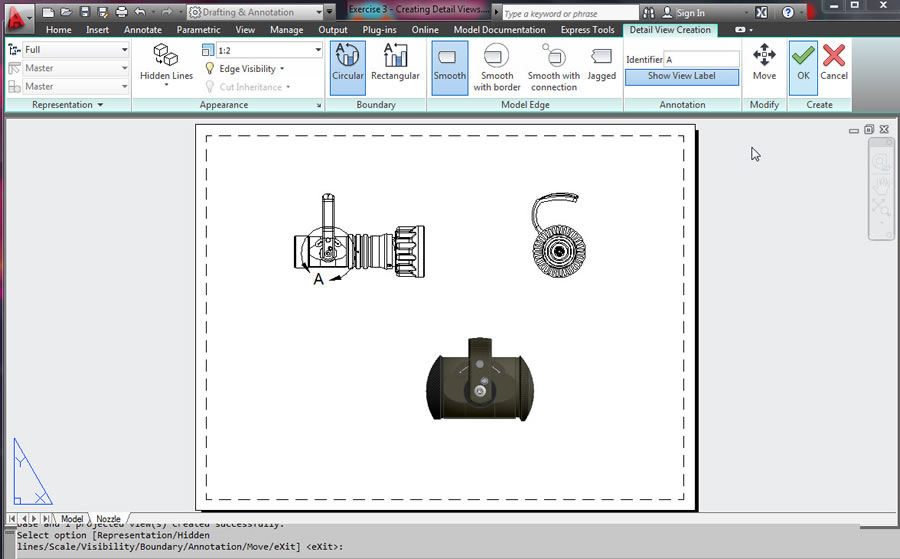Image resolution: width=900 pixels, height=559 pixels.
Task: Click the green OK checkmark
Action: tap(803, 63)
